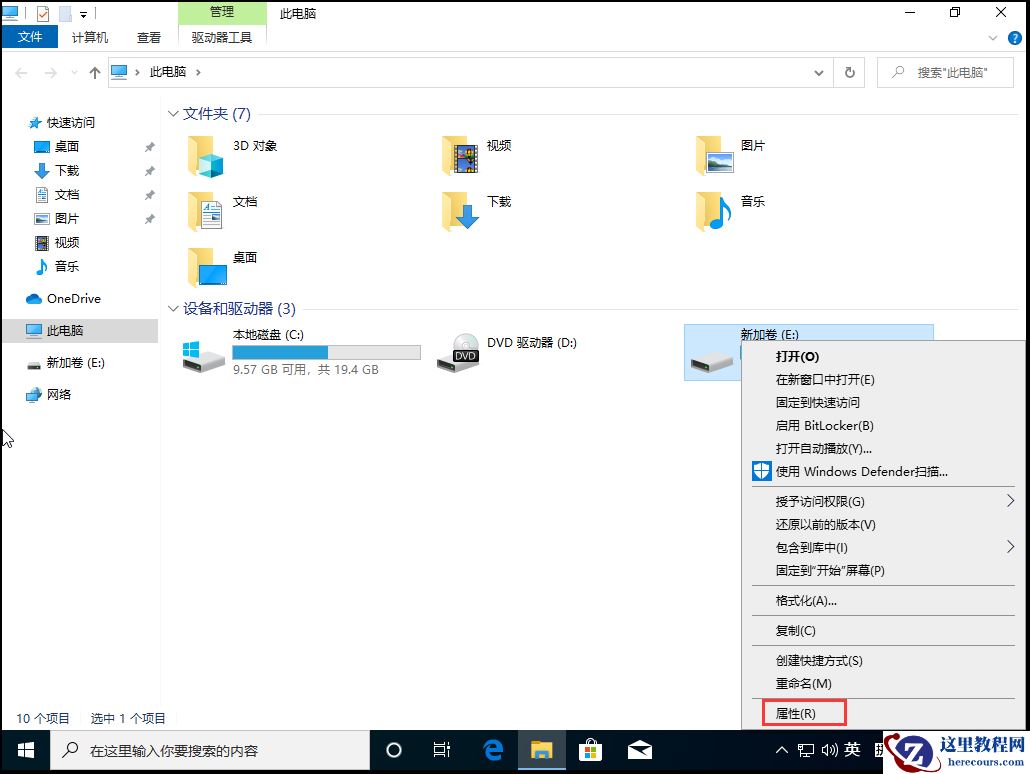
Task: Refresh the folder view with the refresh icon
Action: (849, 72)
